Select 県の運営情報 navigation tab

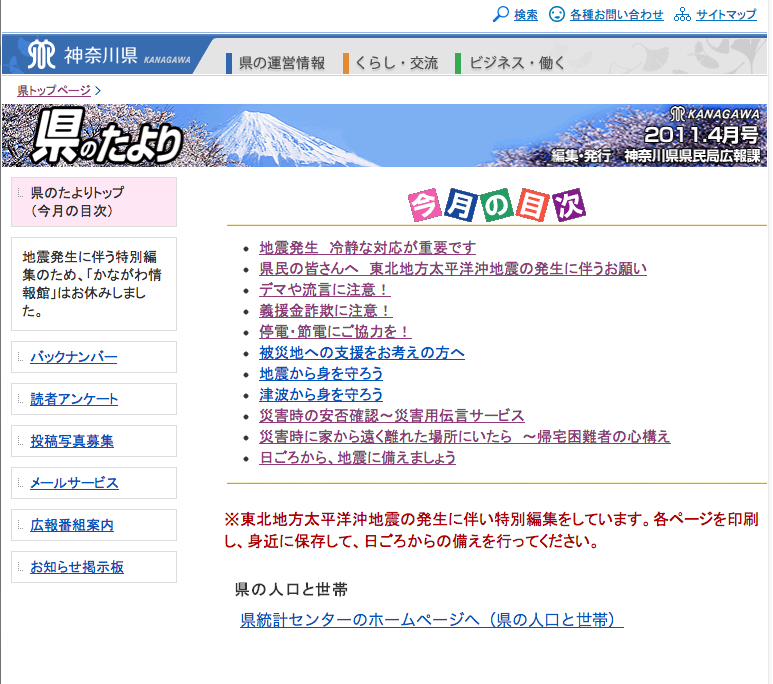[282, 63]
